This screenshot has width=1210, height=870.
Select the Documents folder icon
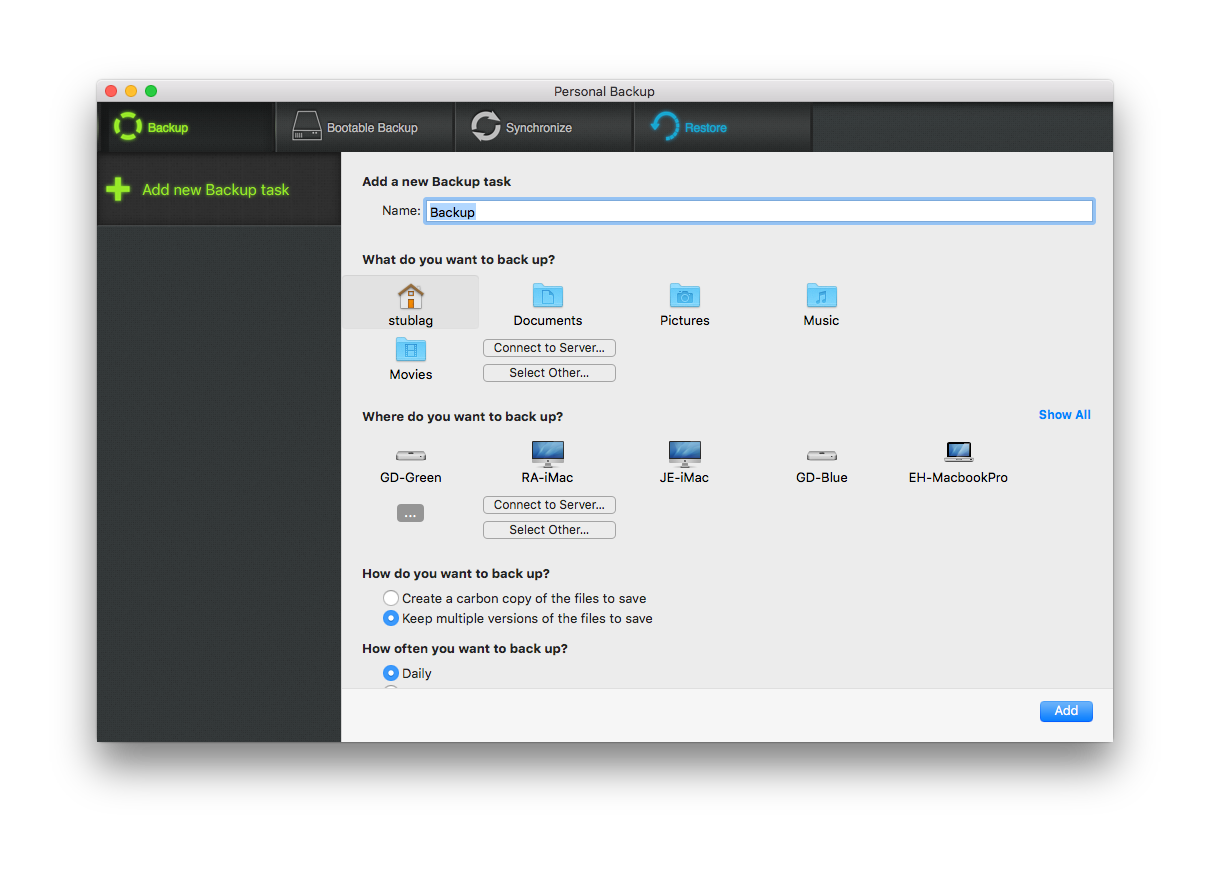point(548,295)
